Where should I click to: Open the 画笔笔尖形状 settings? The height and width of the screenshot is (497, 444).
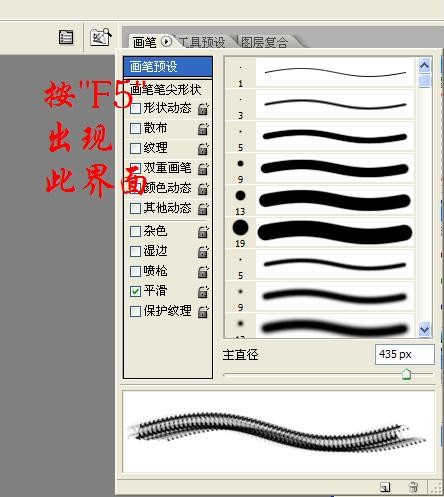(166, 89)
